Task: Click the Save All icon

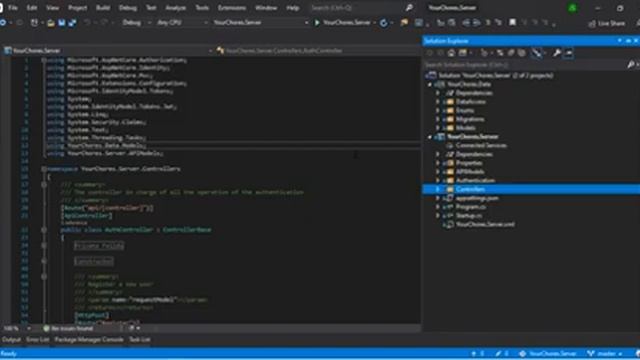Action: (72, 23)
